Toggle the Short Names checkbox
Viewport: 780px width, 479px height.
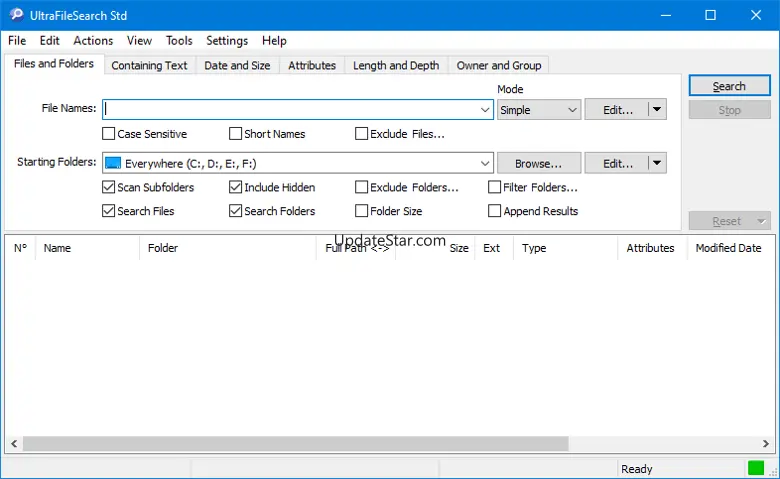[x=235, y=134]
